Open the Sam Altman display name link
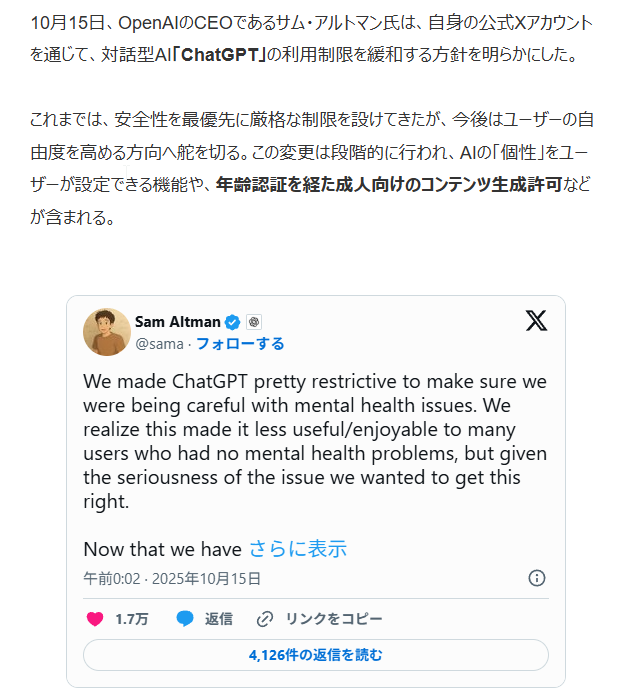619x694 pixels. (x=178, y=322)
